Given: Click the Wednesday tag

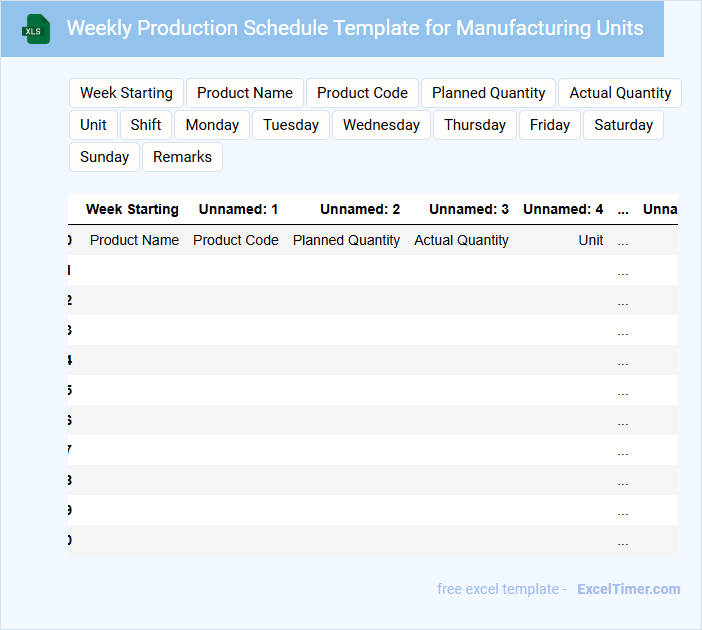Looking at the screenshot, I should point(381,125).
